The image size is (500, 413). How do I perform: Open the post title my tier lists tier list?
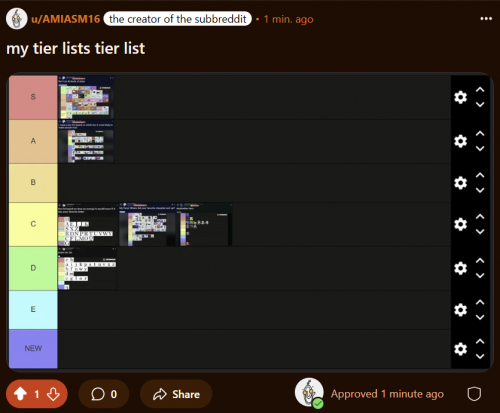pos(76,49)
